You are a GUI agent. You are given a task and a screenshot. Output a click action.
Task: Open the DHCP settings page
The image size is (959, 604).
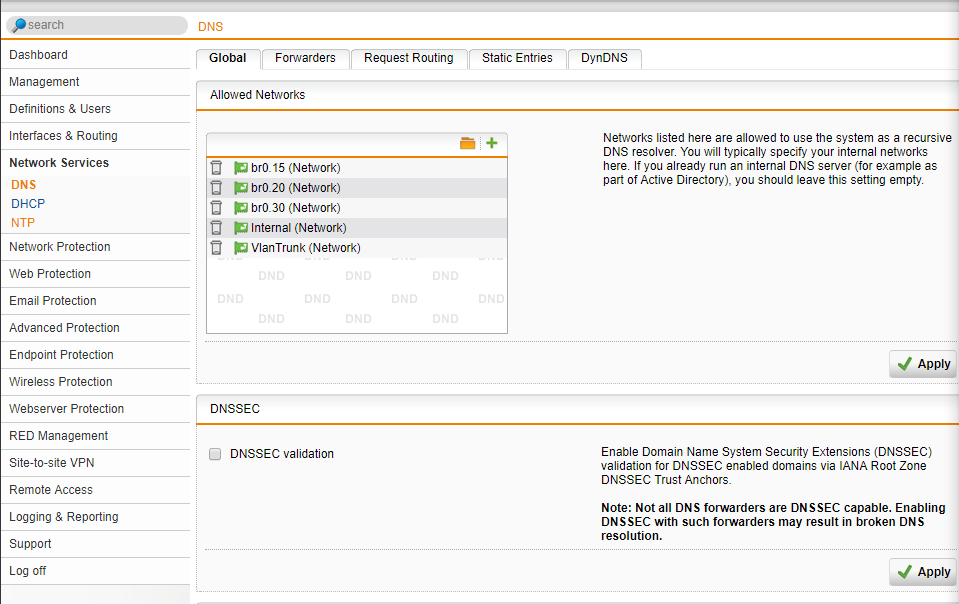27,203
